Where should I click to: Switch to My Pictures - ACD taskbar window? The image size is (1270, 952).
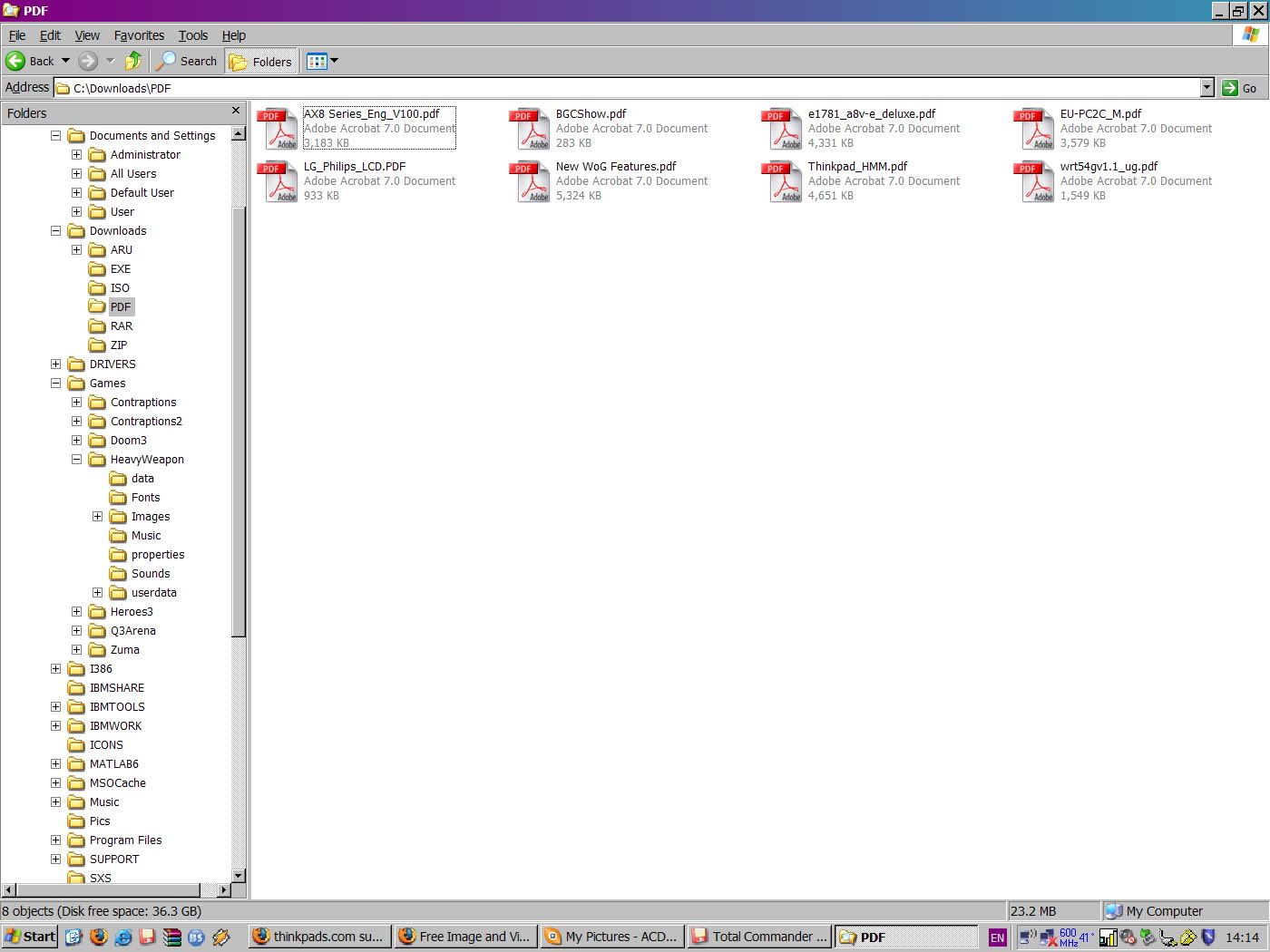tap(612, 937)
